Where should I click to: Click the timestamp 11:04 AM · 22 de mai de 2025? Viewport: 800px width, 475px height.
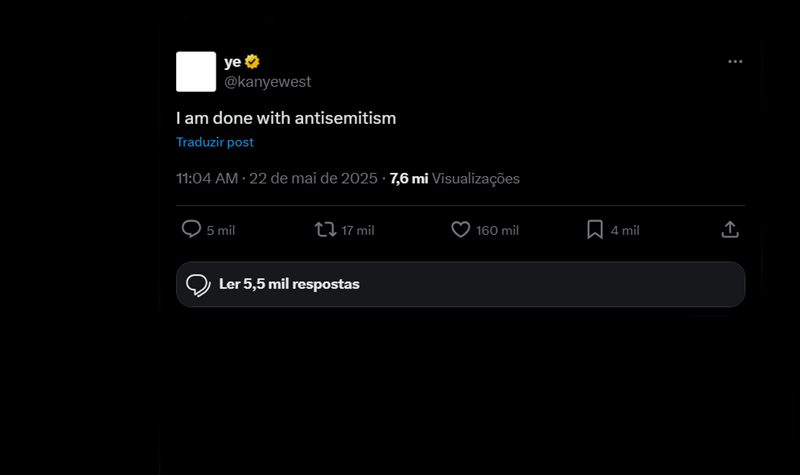click(276, 179)
